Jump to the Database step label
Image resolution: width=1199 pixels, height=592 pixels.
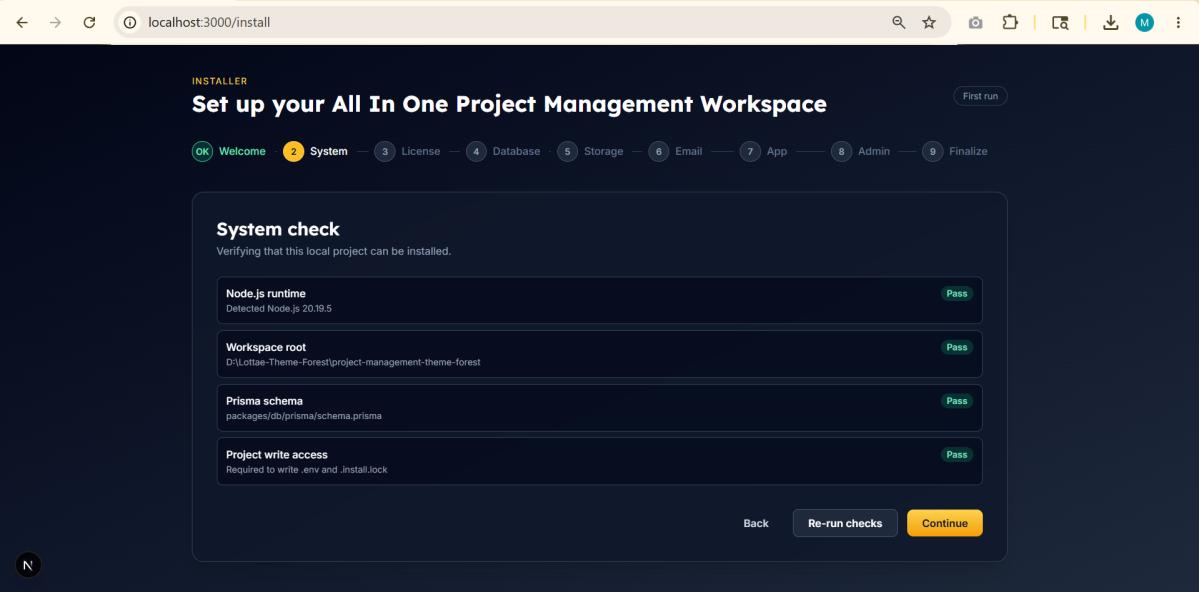[516, 151]
